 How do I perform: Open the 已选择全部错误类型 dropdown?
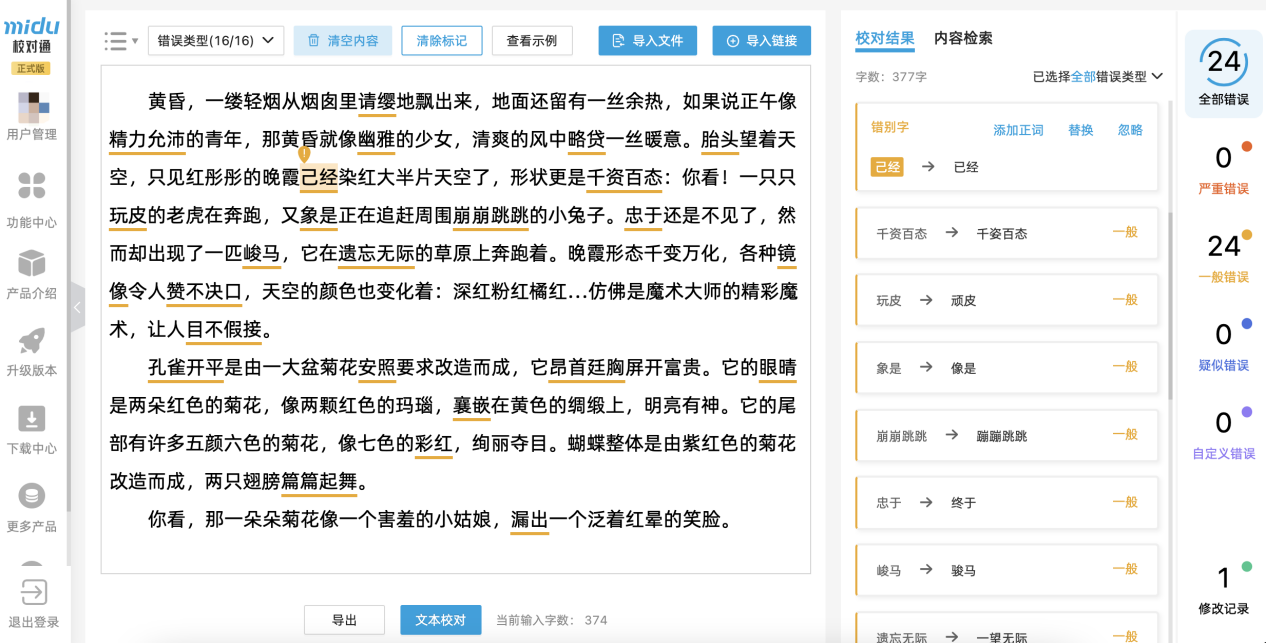pyautogui.click(x=1097, y=76)
